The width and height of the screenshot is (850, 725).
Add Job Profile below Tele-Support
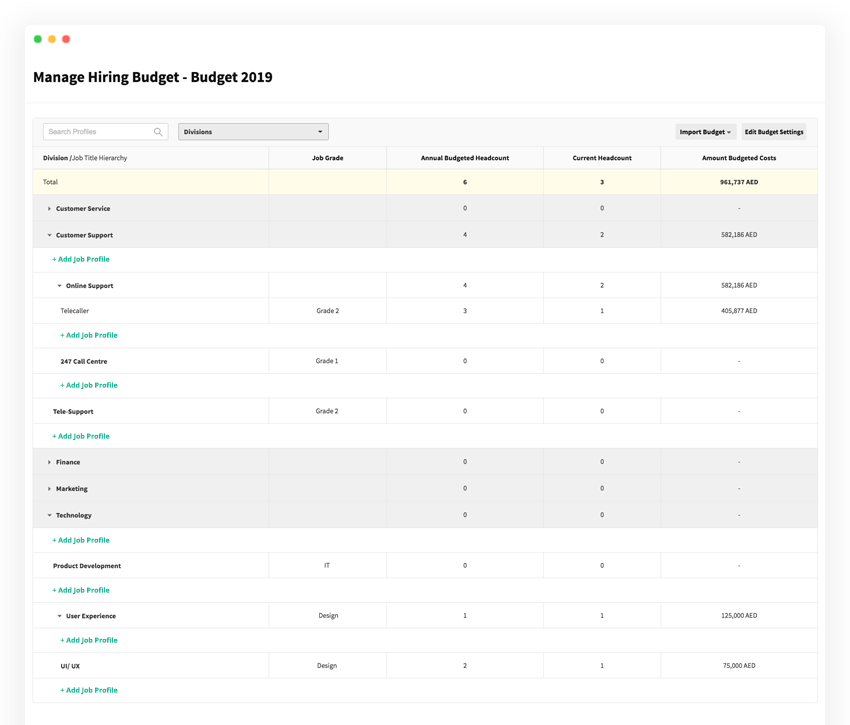coord(81,436)
